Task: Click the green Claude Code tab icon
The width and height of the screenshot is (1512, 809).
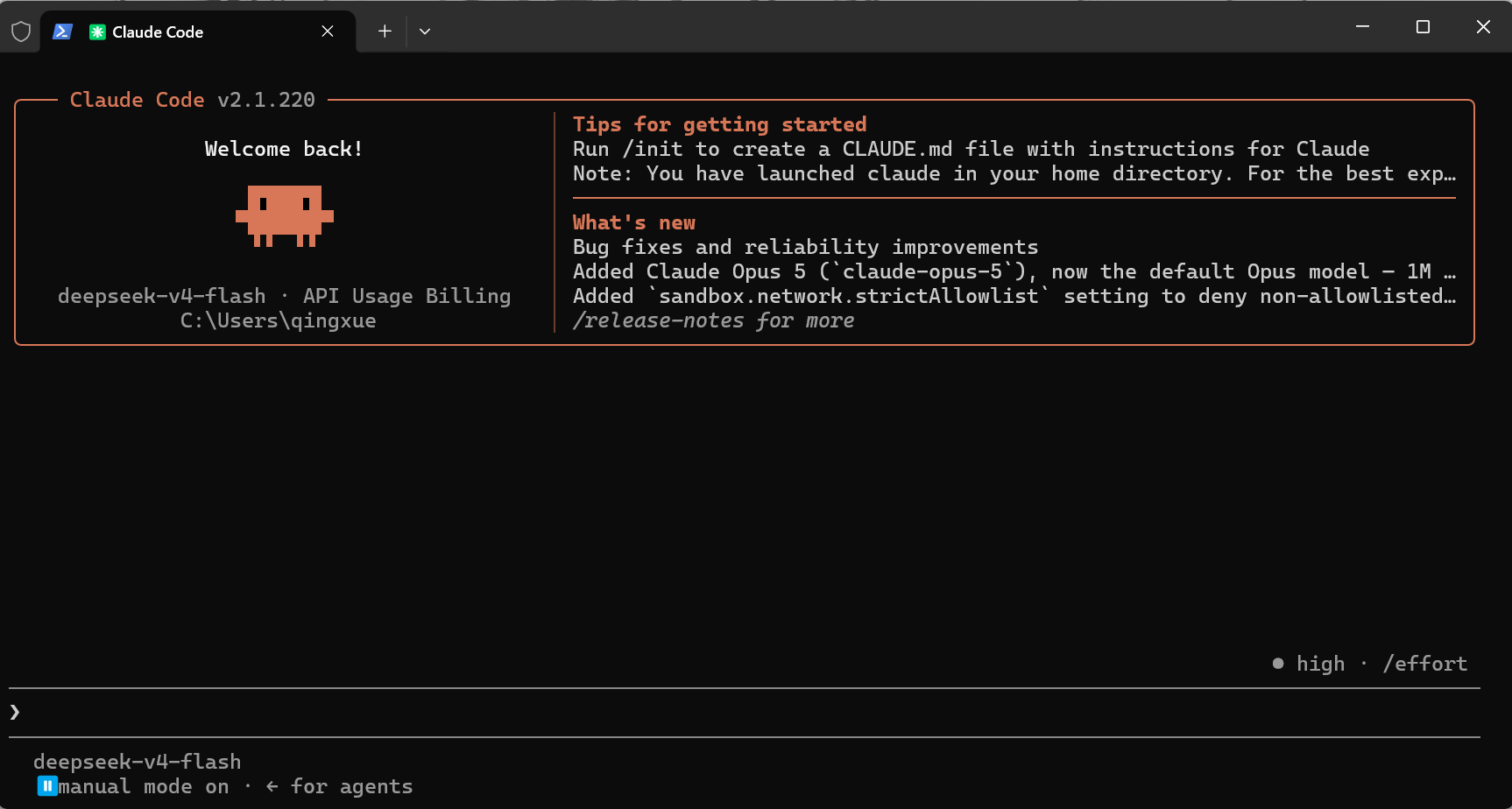Action: pos(97,32)
